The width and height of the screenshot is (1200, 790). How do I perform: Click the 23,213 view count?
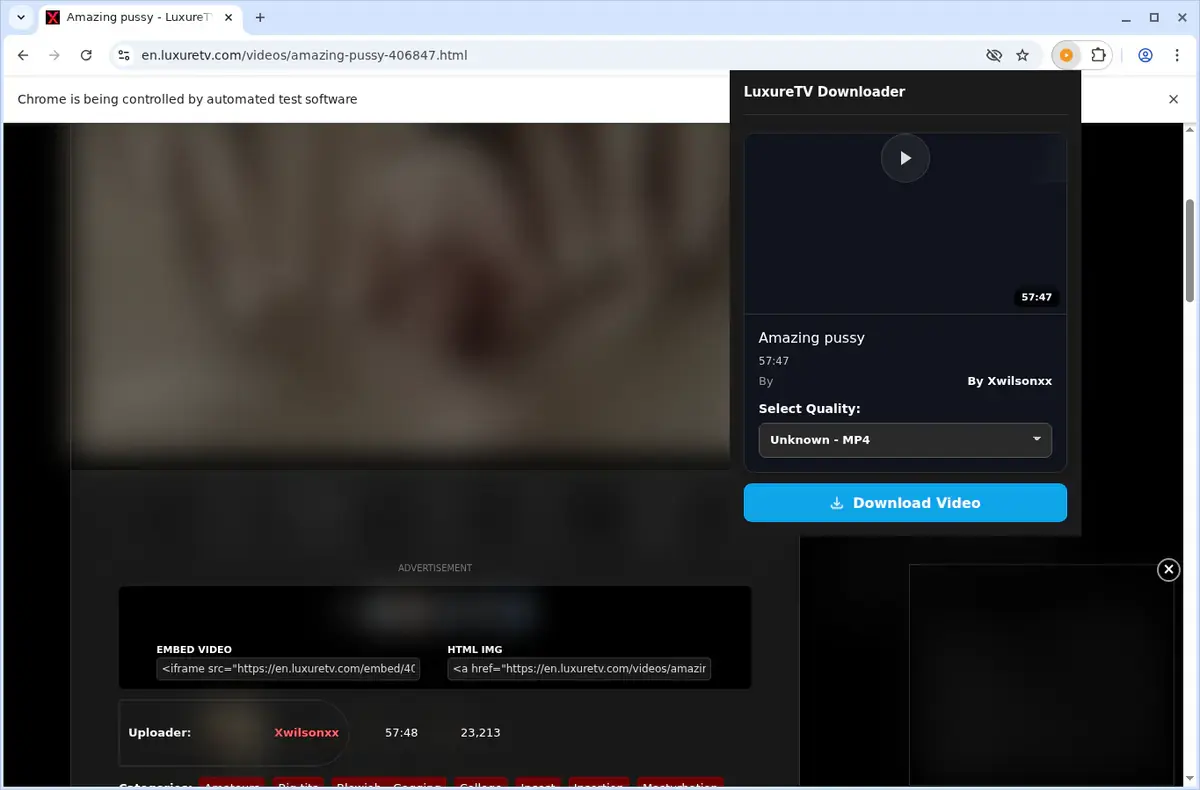(x=480, y=732)
